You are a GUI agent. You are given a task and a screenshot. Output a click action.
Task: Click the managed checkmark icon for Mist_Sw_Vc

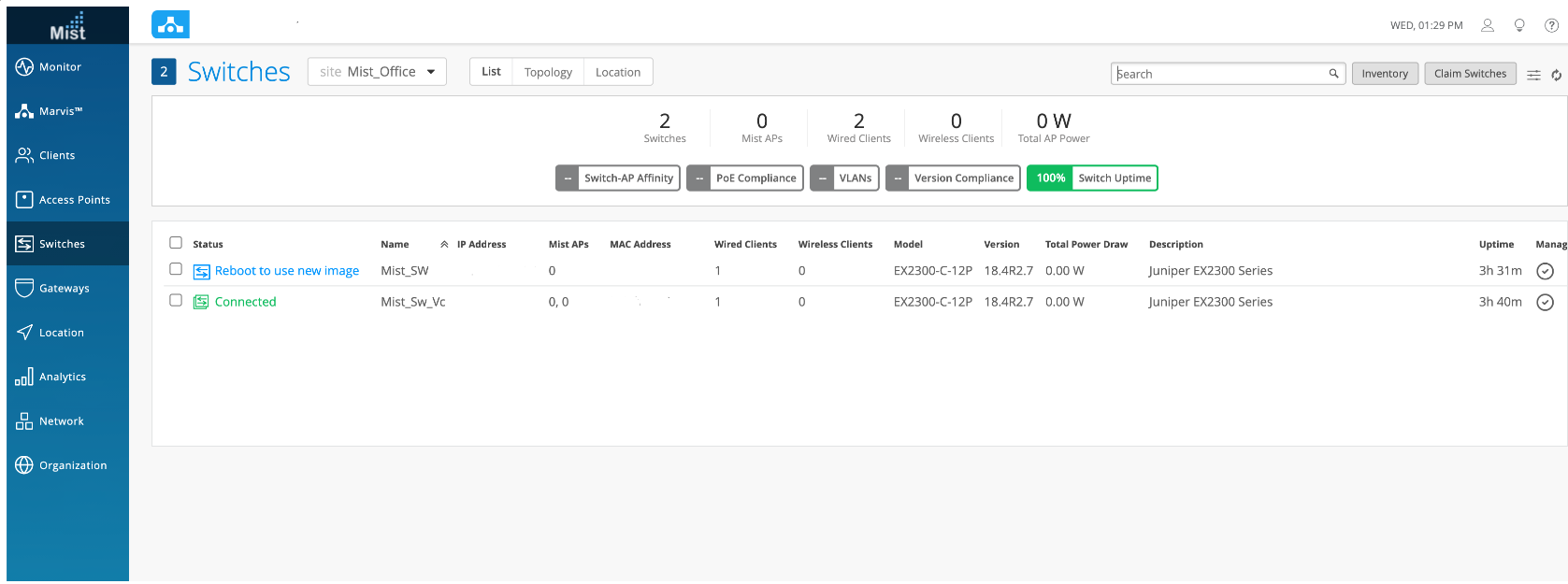(x=1546, y=302)
